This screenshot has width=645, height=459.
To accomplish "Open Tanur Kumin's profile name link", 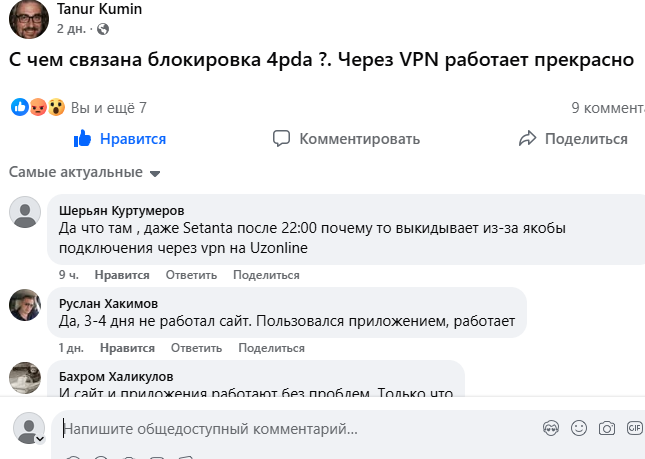I will (99, 9).
